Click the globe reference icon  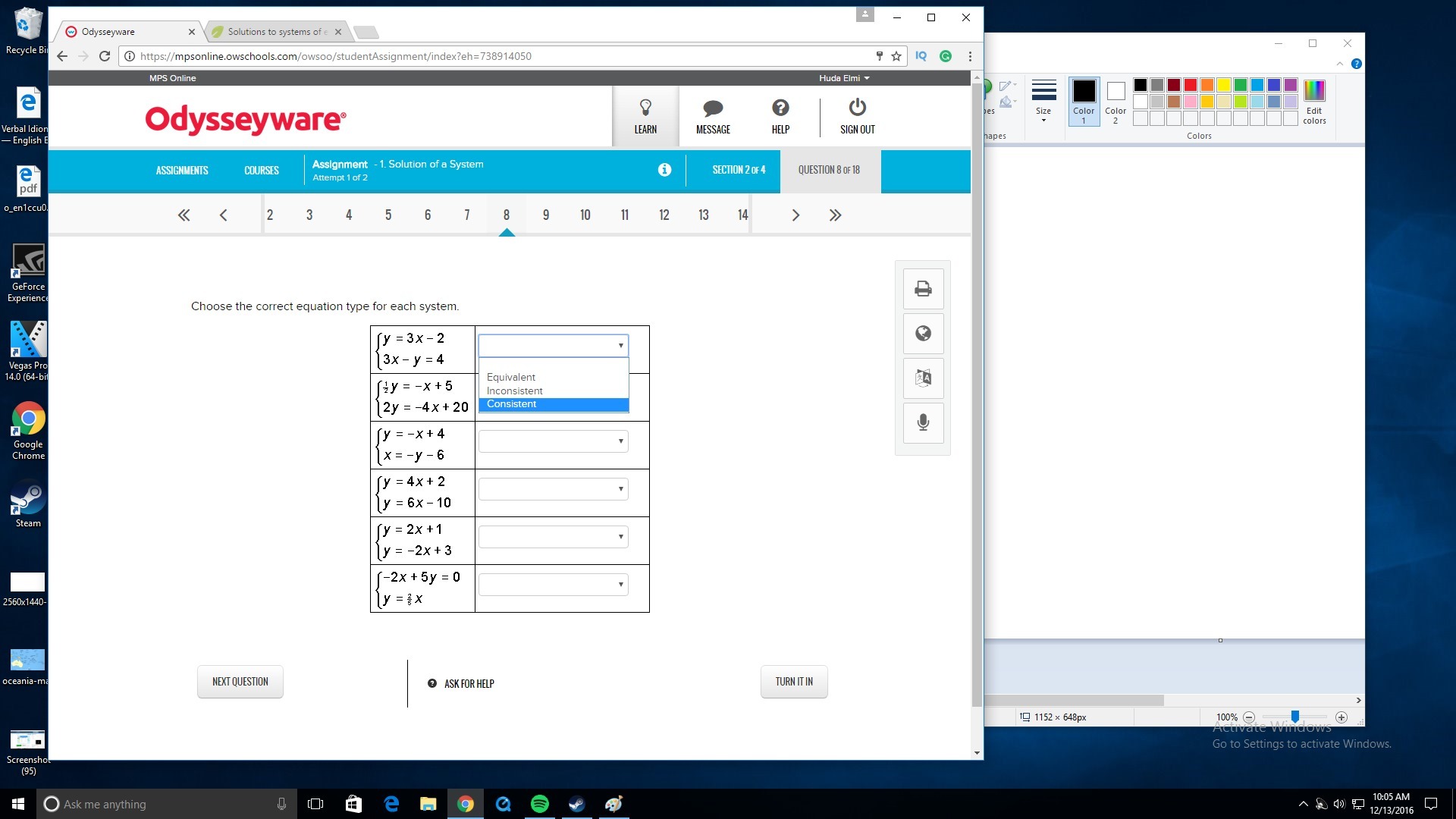tap(923, 334)
